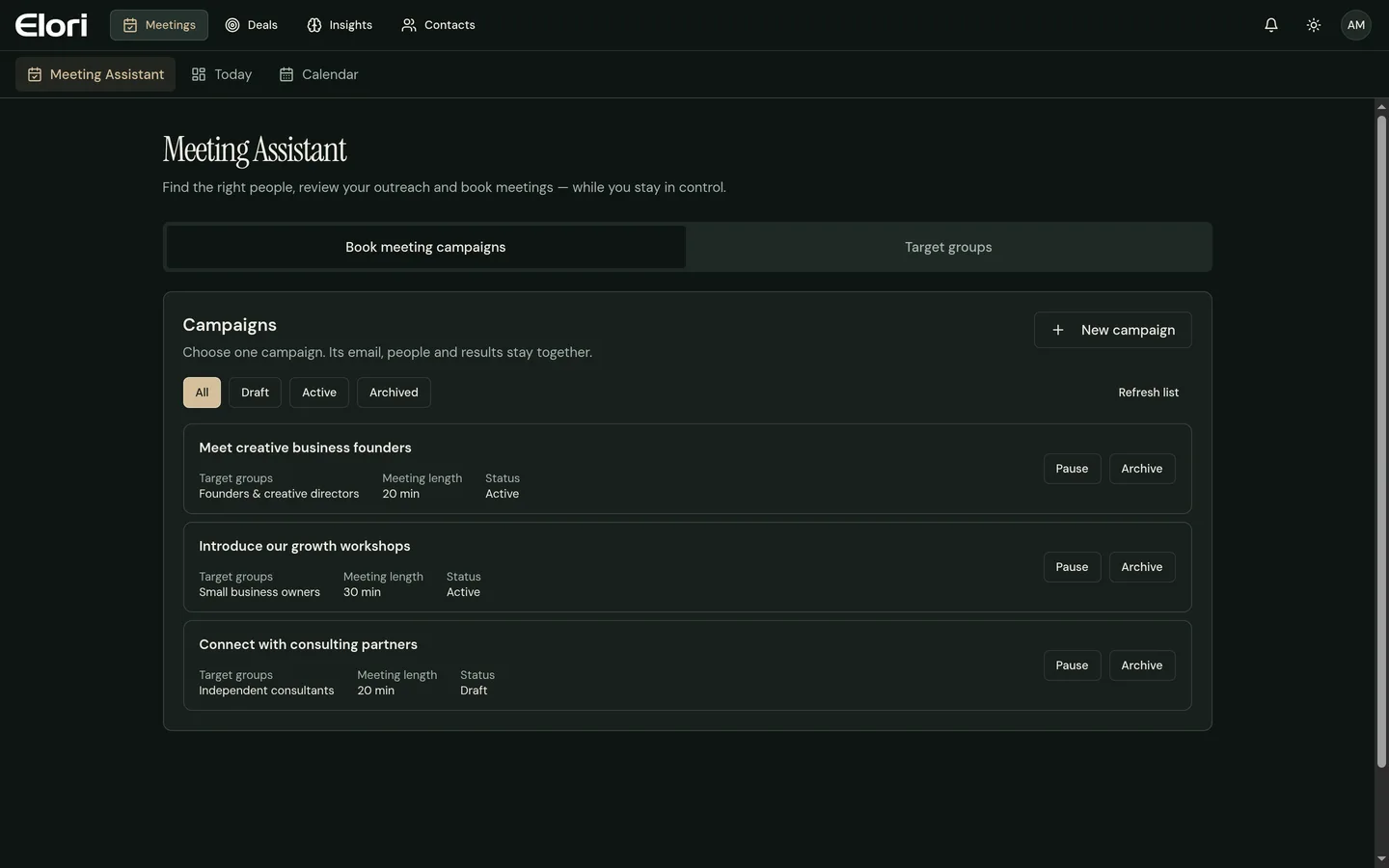
Task: Open the Meetings section in the top navigation
Action: (159, 25)
